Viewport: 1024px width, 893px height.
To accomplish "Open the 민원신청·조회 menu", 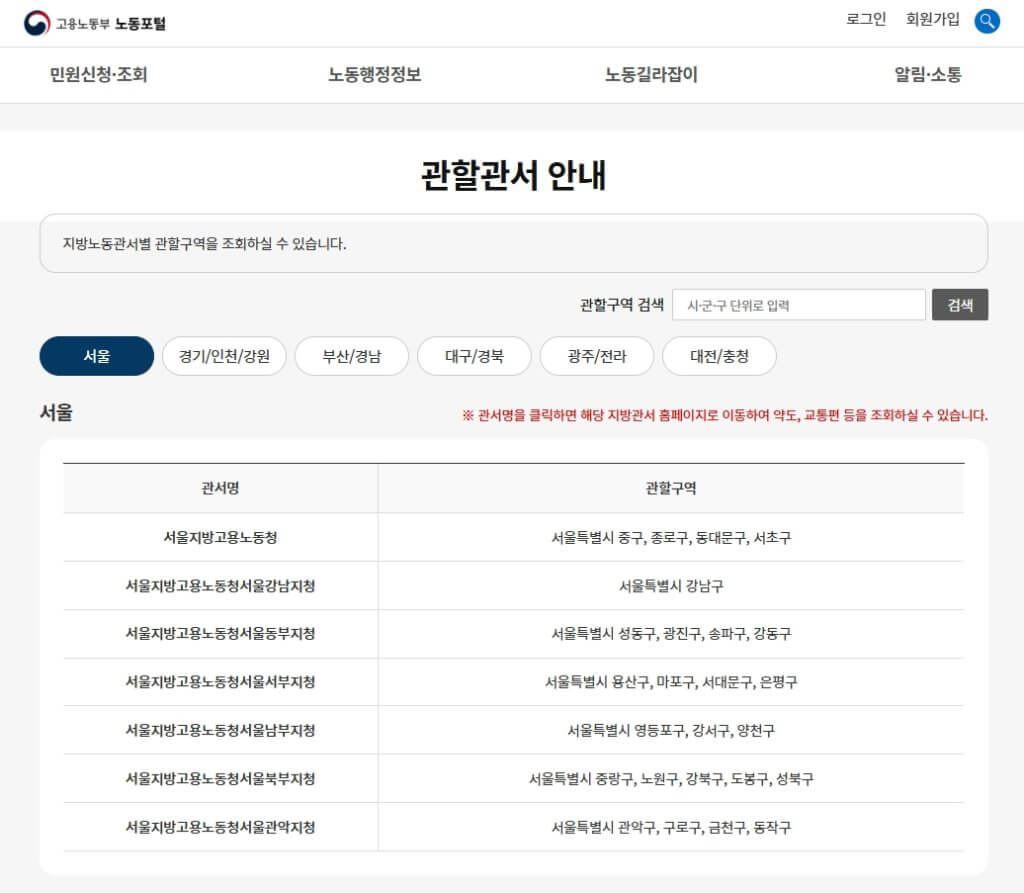I will tap(99, 74).
